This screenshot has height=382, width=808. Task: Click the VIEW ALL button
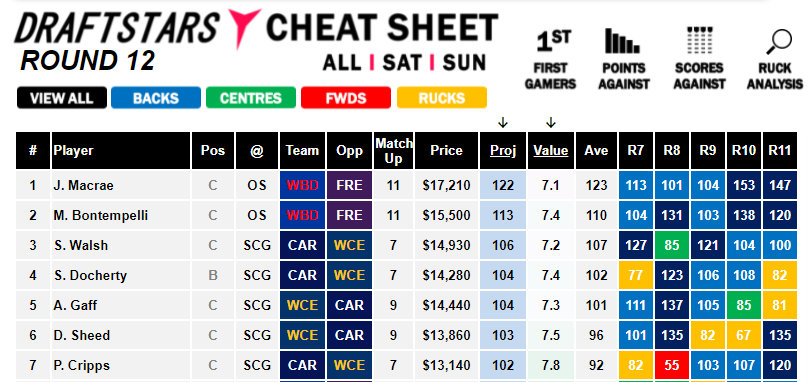coord(62,98)
